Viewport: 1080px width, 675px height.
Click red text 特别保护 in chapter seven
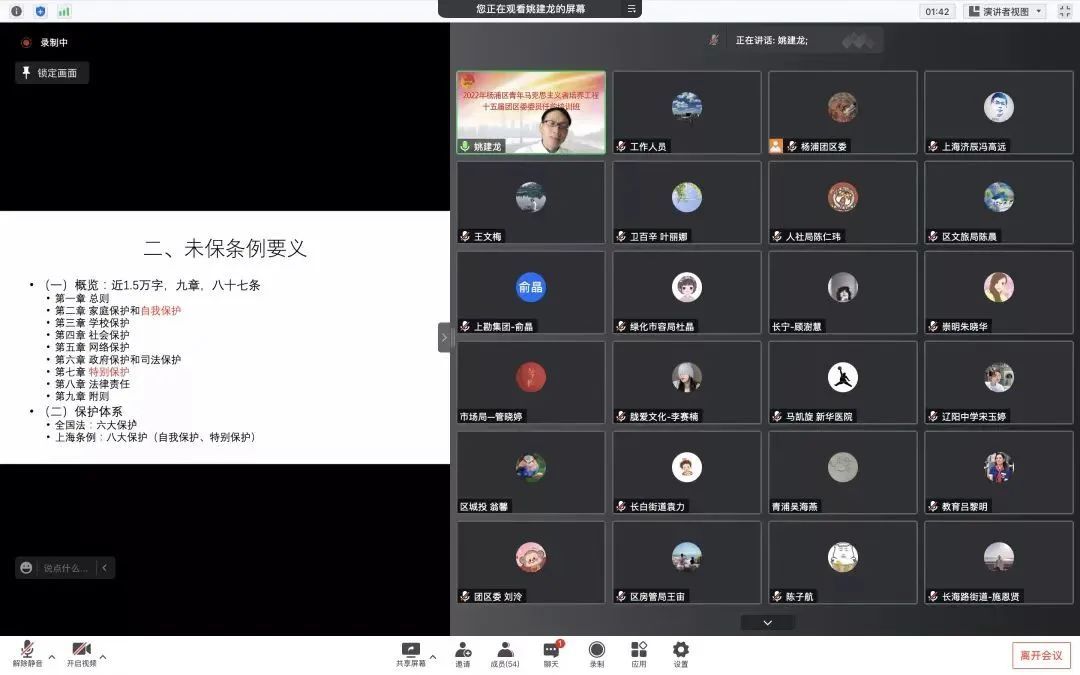[109, 372]
